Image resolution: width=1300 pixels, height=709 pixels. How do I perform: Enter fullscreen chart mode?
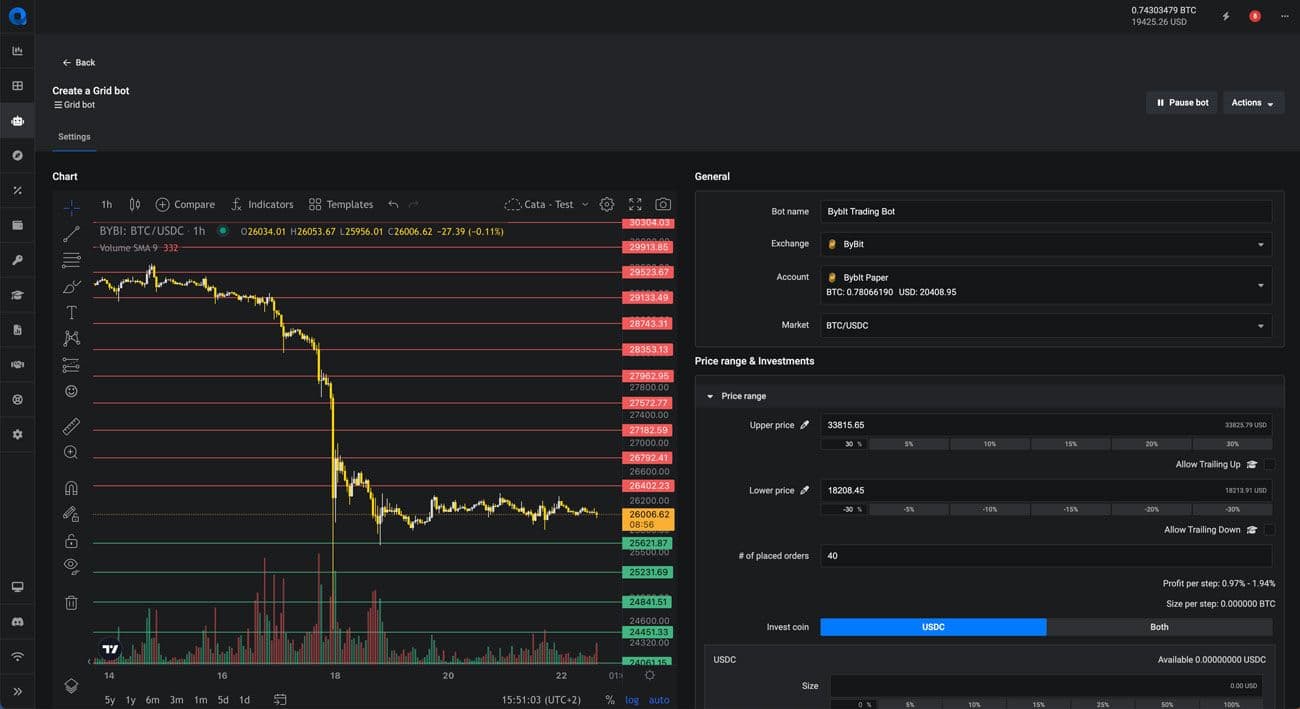click(x=635, y=204)
